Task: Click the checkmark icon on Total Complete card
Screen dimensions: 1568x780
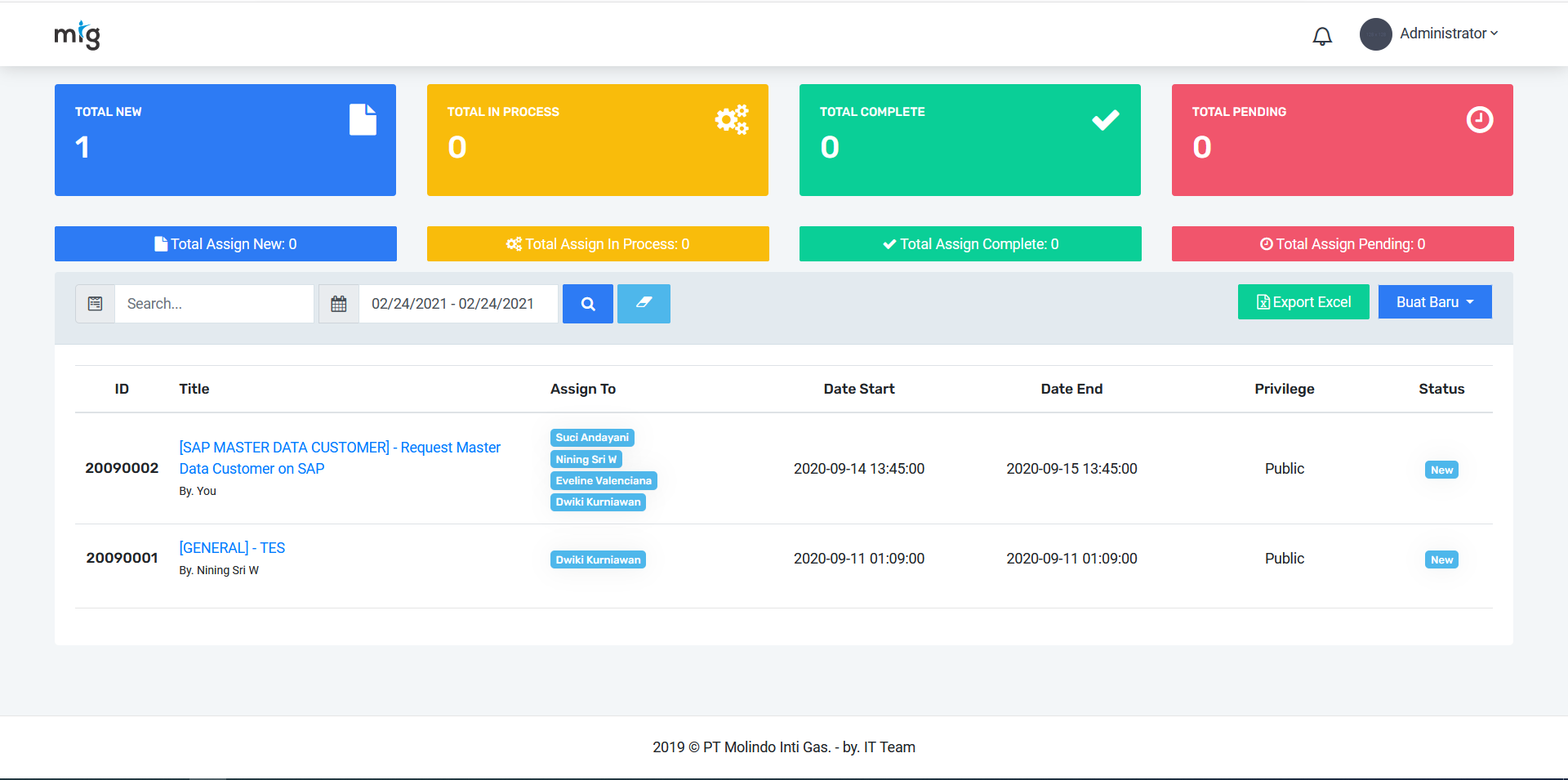Action: [1105, 120]
